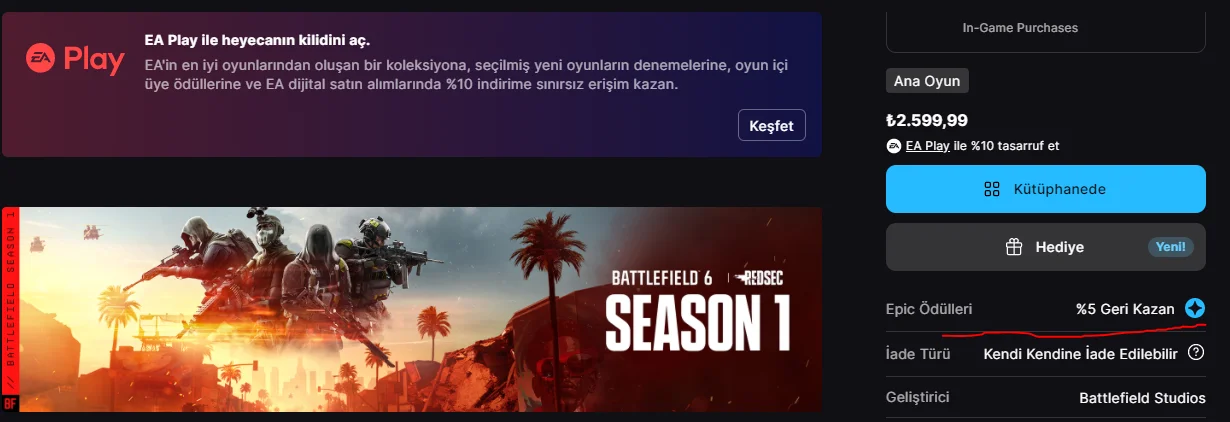This screenshot has height=422, width=1230.
Task: Click the Keşfet button
Action: click(x=771, y=126)
